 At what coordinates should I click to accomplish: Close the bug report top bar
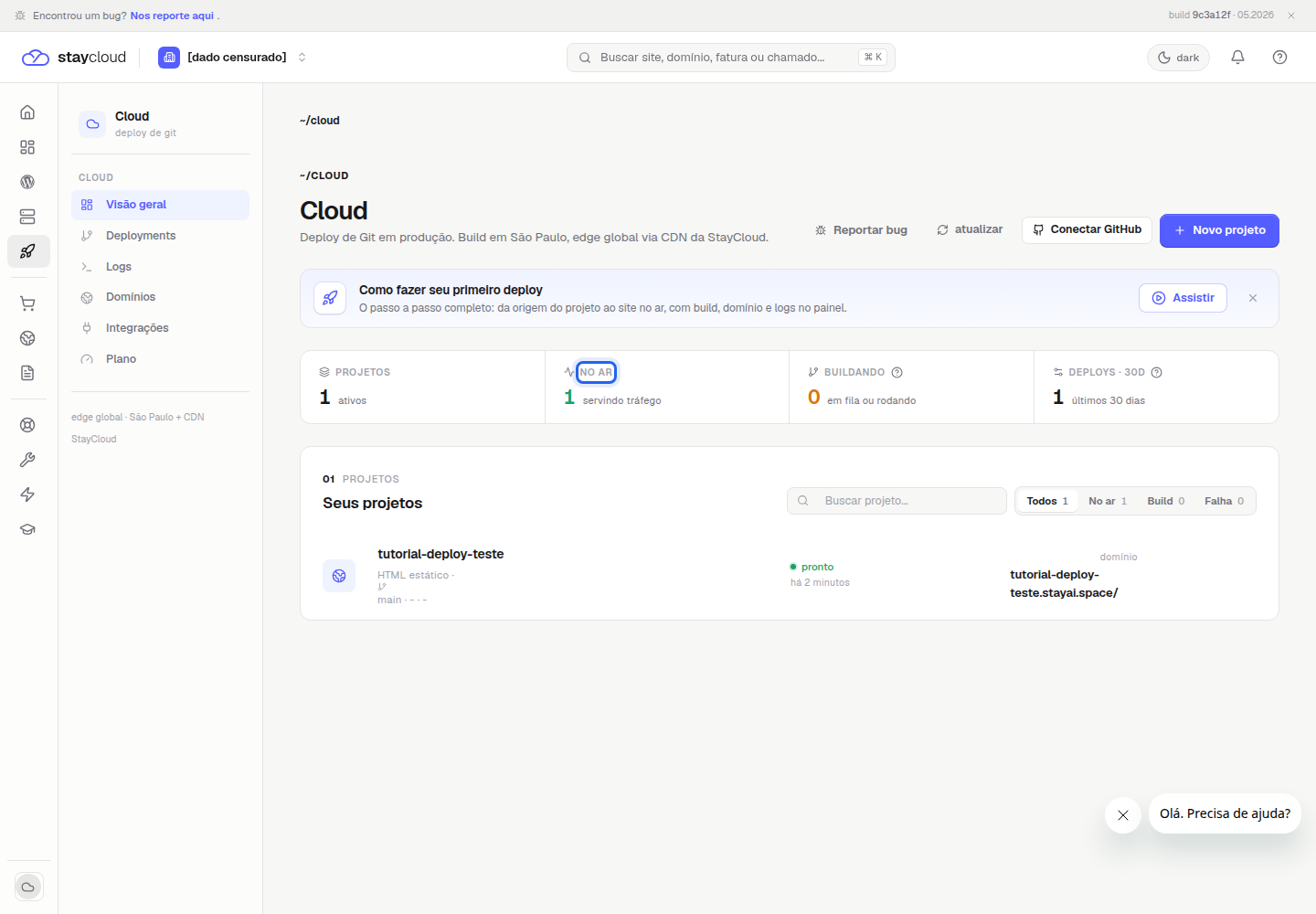click(1291, 16)
